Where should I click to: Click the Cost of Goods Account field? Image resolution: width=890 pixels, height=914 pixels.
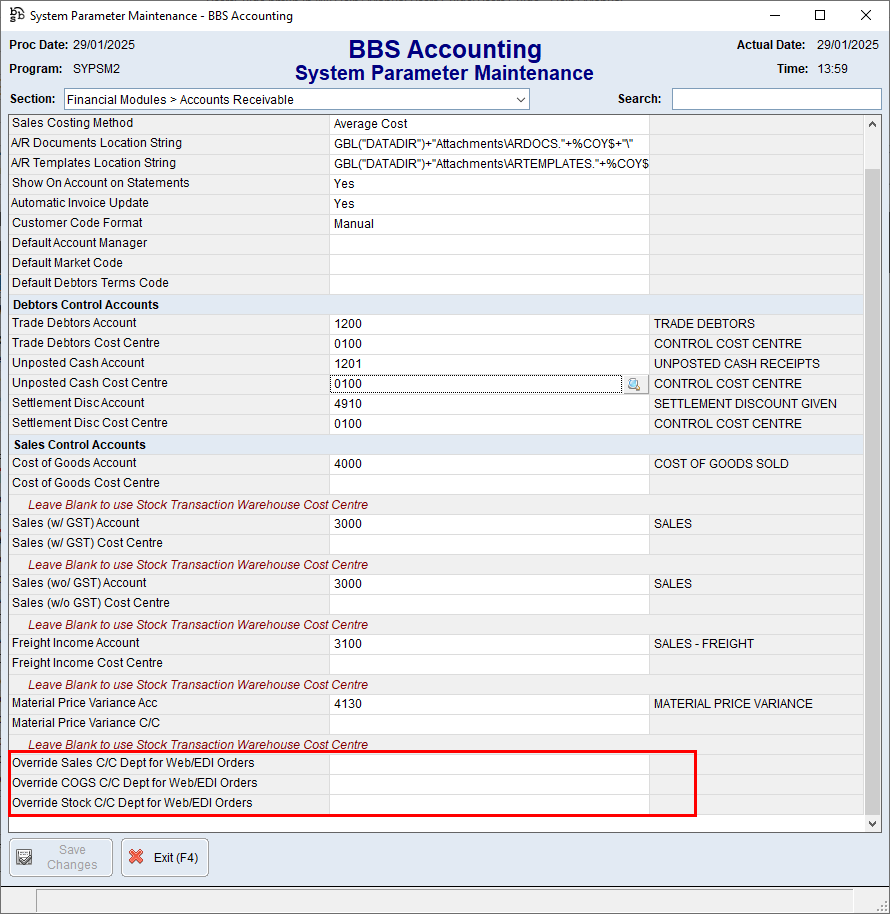488,464
